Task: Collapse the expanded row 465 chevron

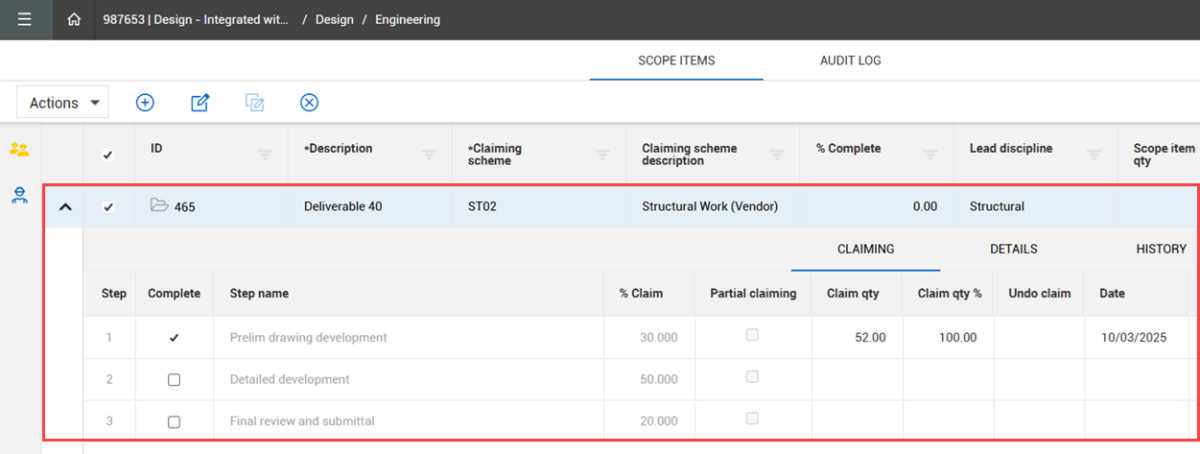Action: (x=65, y=207)
